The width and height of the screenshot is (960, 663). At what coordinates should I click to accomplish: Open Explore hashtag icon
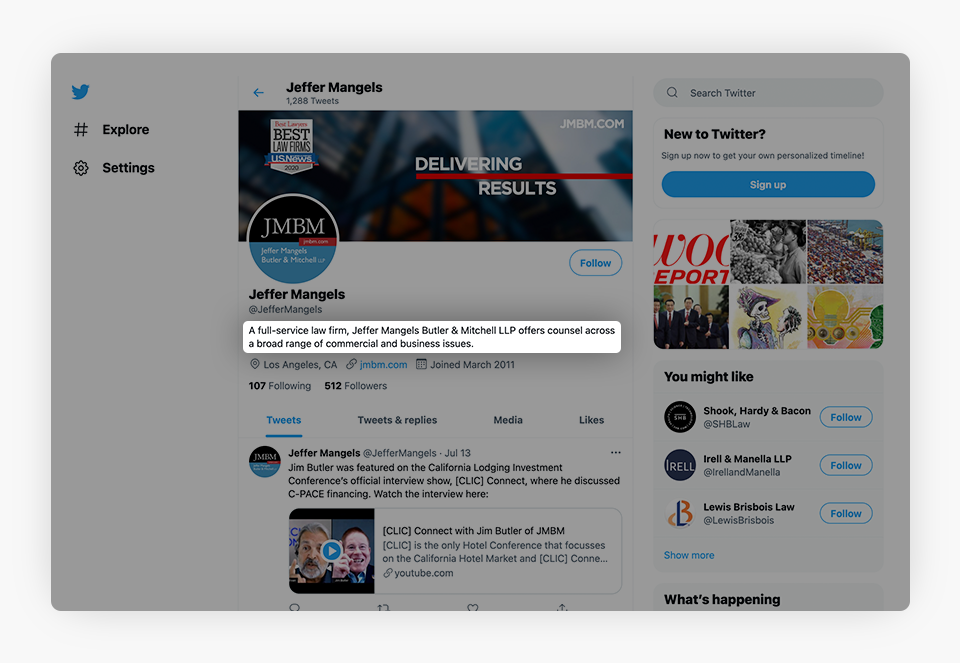[81, 130]
